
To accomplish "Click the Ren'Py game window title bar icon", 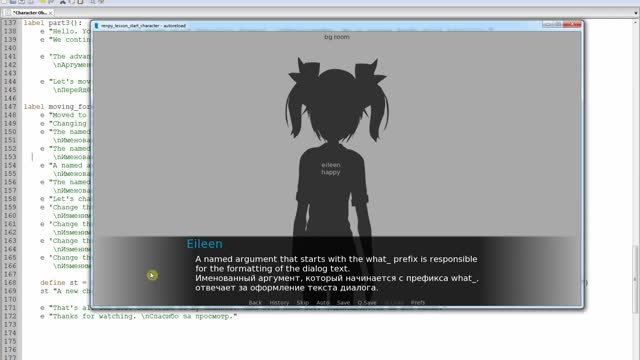I will click(x=97, y=26).
